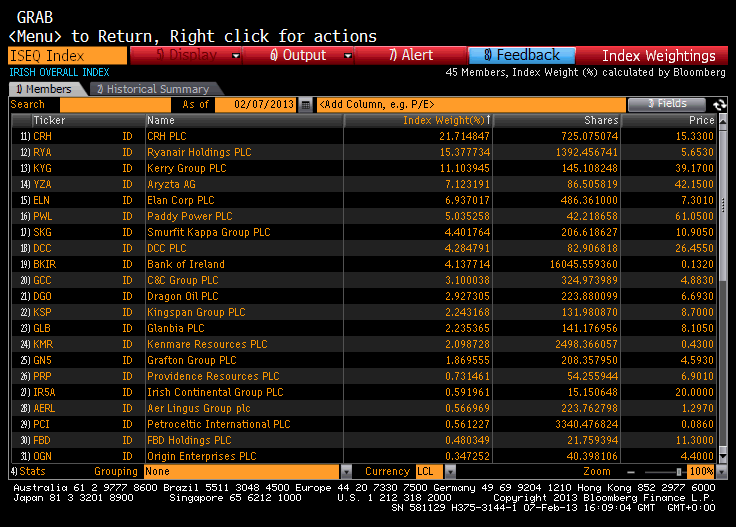Click the IRISH OVERALL INDEX label

click(59, 72)
